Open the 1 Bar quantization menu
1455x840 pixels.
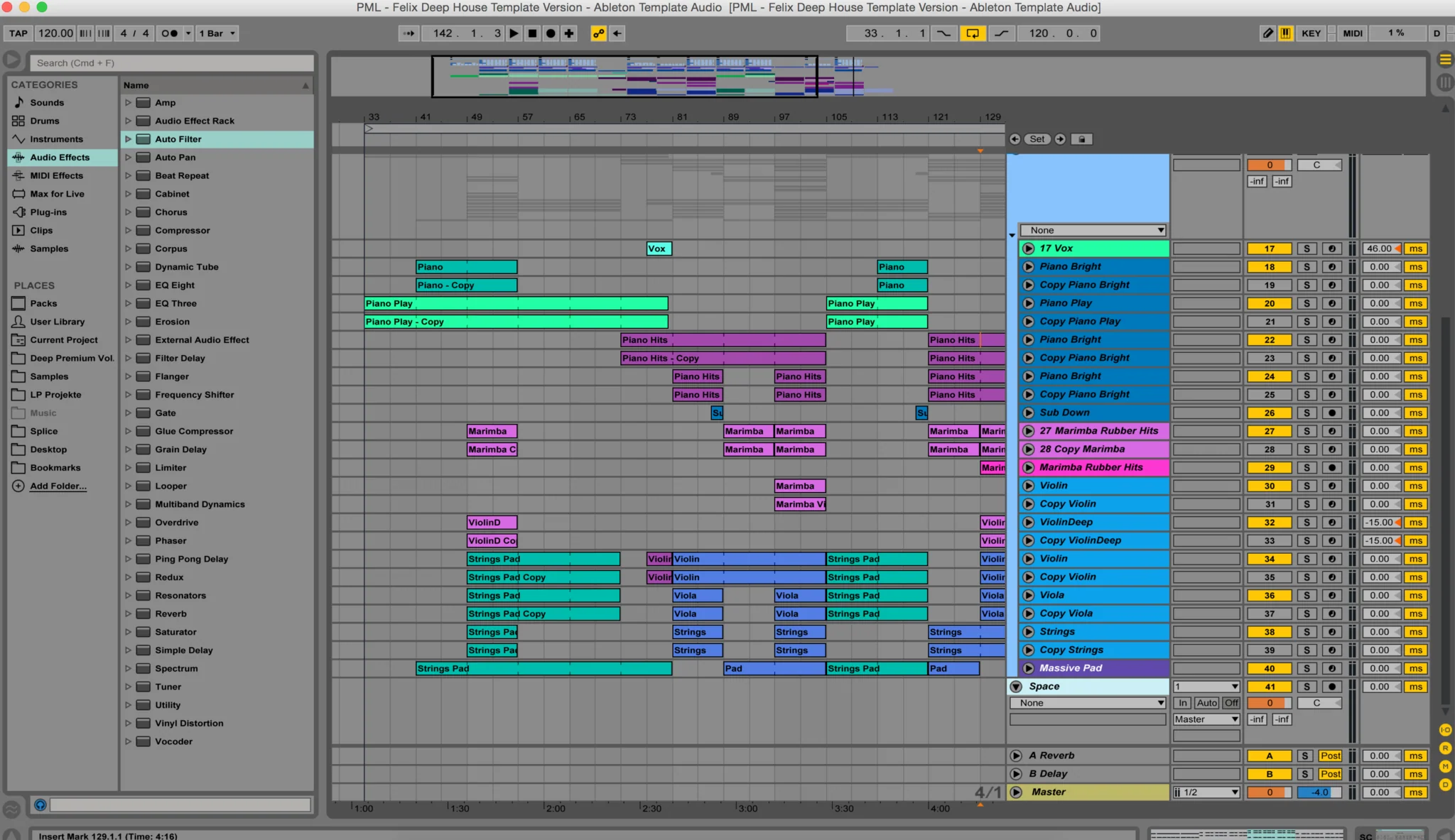[217, 33]
